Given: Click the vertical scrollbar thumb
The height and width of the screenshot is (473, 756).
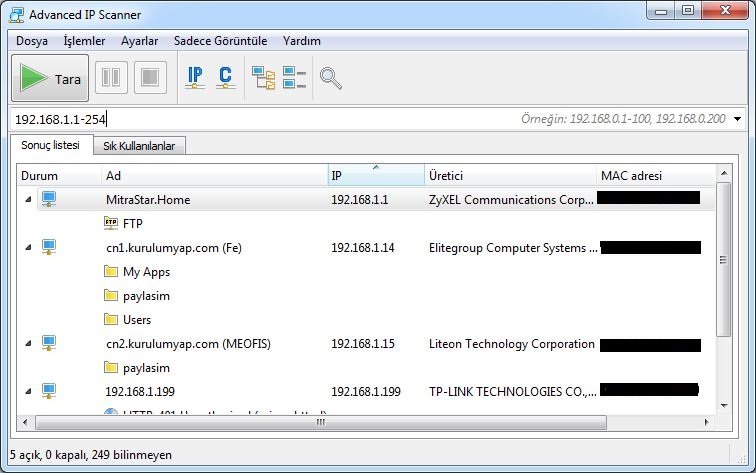Looking at the screenshot, I should click(x=724, y=259).
